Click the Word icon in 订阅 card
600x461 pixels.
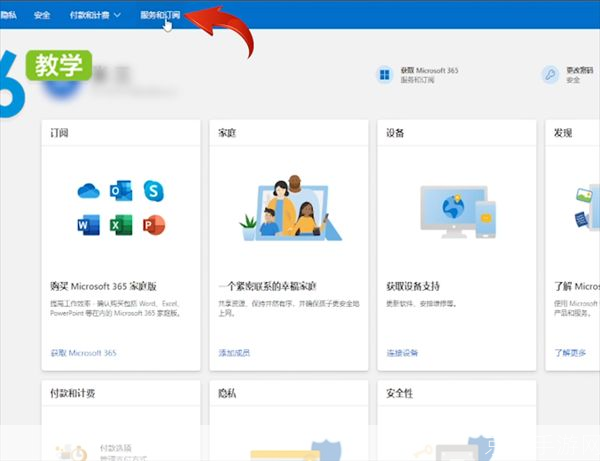point(88,225)
